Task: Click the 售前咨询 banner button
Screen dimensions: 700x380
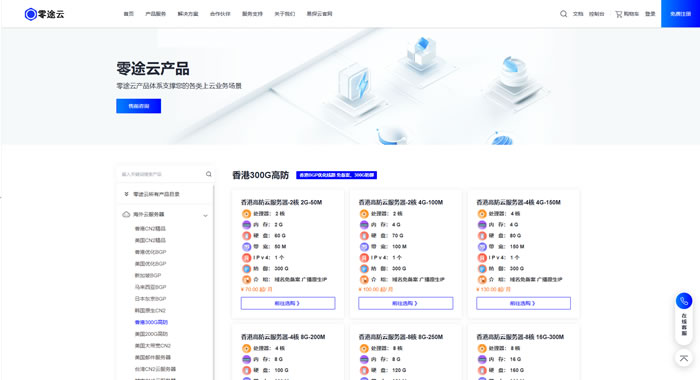Action: pyautogui.click(x=138, y=106)
